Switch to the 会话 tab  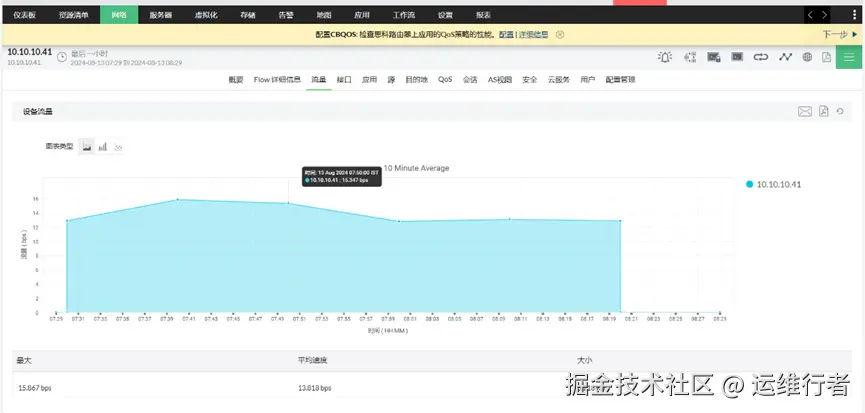coord(470,79)
